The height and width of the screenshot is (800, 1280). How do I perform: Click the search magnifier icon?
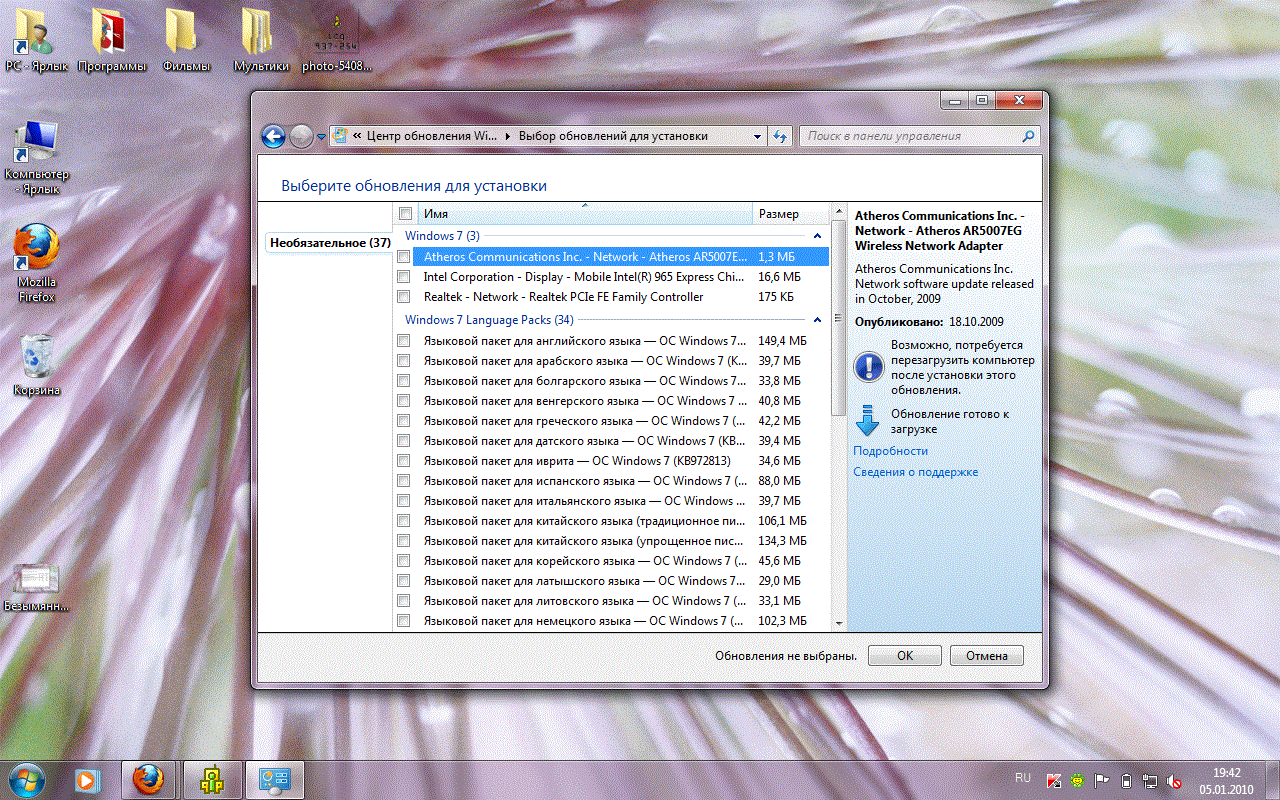1028,136
